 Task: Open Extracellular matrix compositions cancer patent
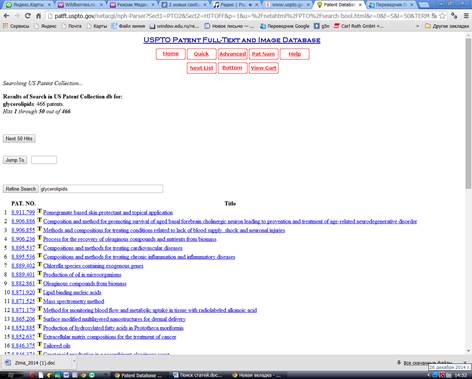[x=110, y=337]
